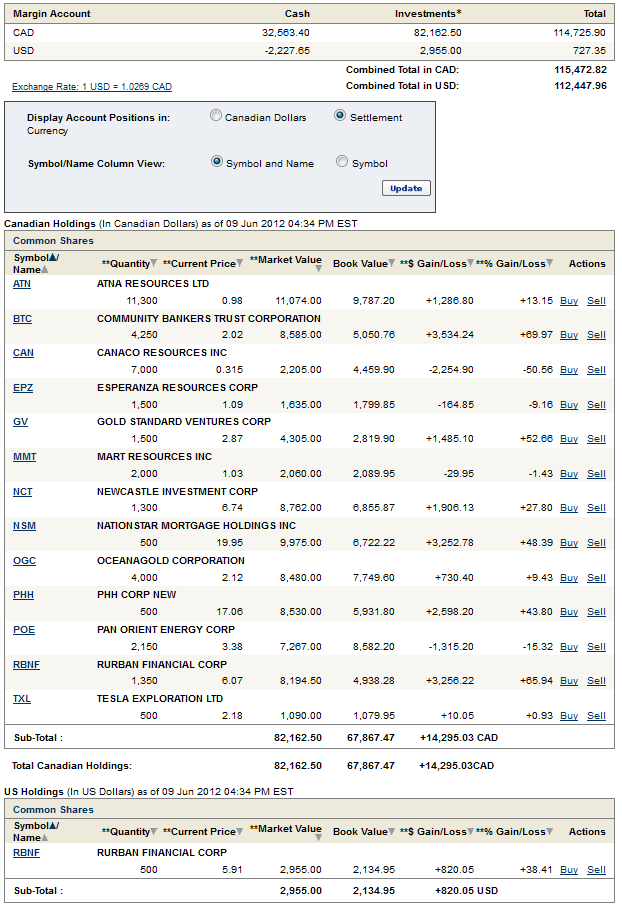Sort US holdings by Book Value arrow
622x907 pixels.
point(392,832)
